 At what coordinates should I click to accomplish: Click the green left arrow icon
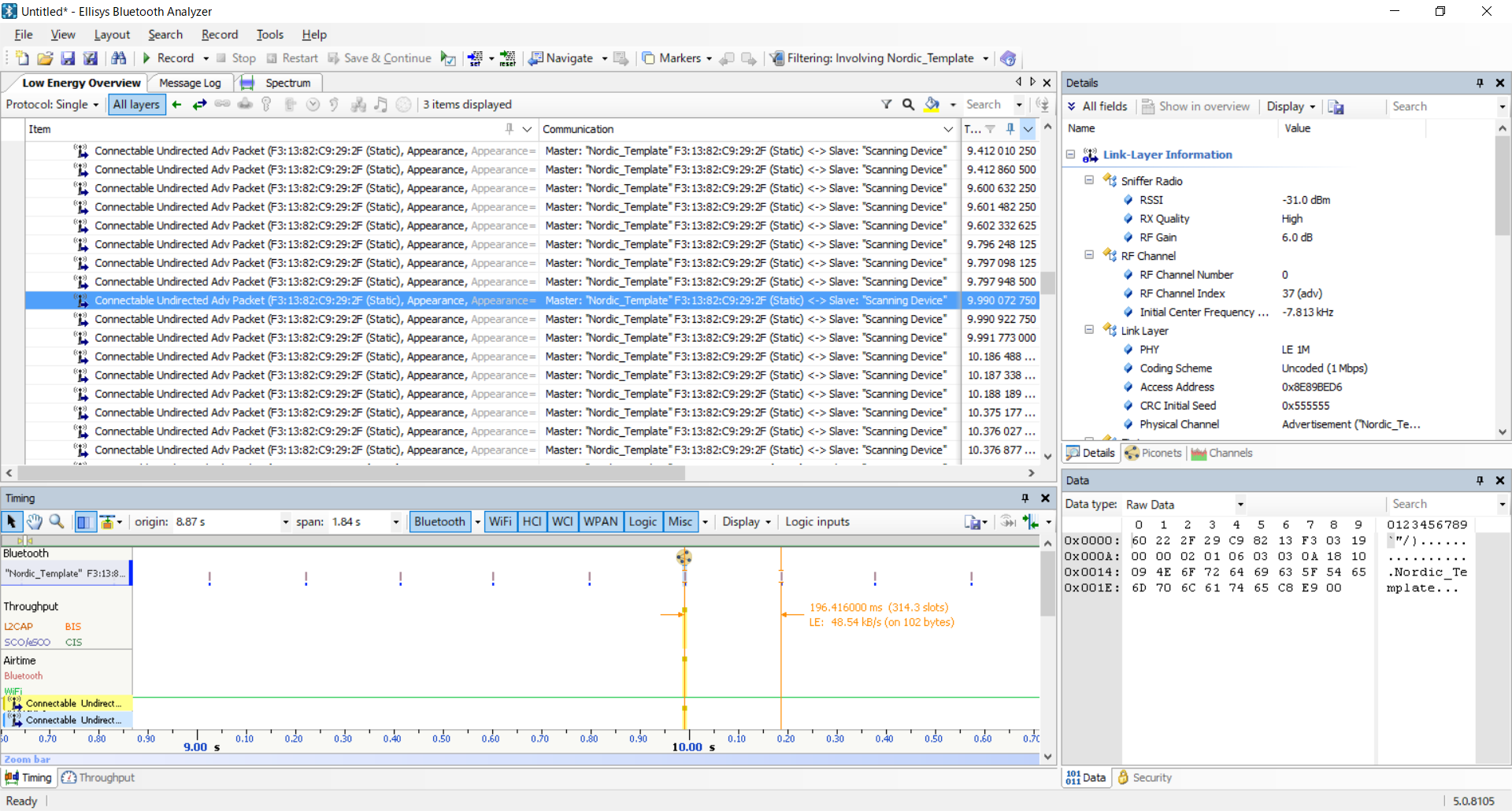coord(177,104)
